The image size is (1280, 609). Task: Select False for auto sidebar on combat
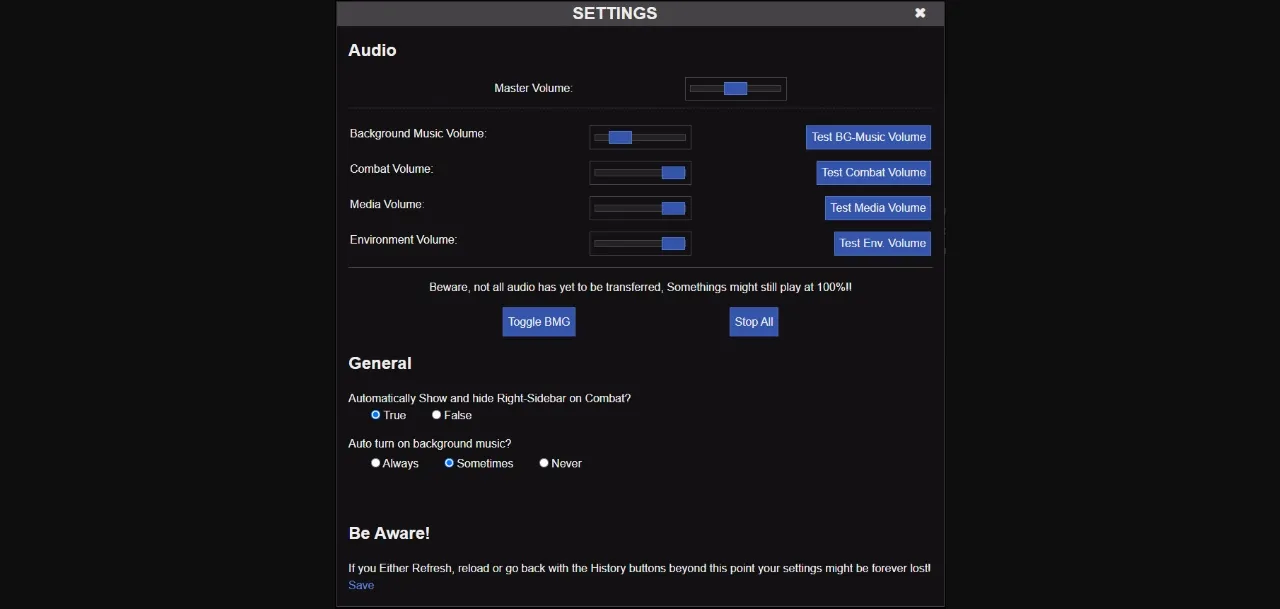[x=437, y=414]
